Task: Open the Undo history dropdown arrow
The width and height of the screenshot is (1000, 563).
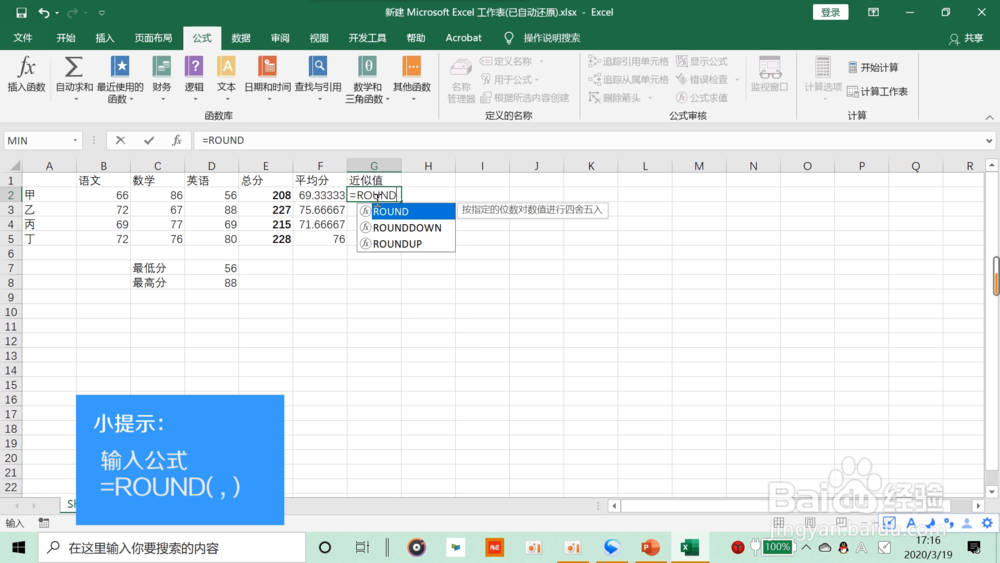Action: click(57, 13)
